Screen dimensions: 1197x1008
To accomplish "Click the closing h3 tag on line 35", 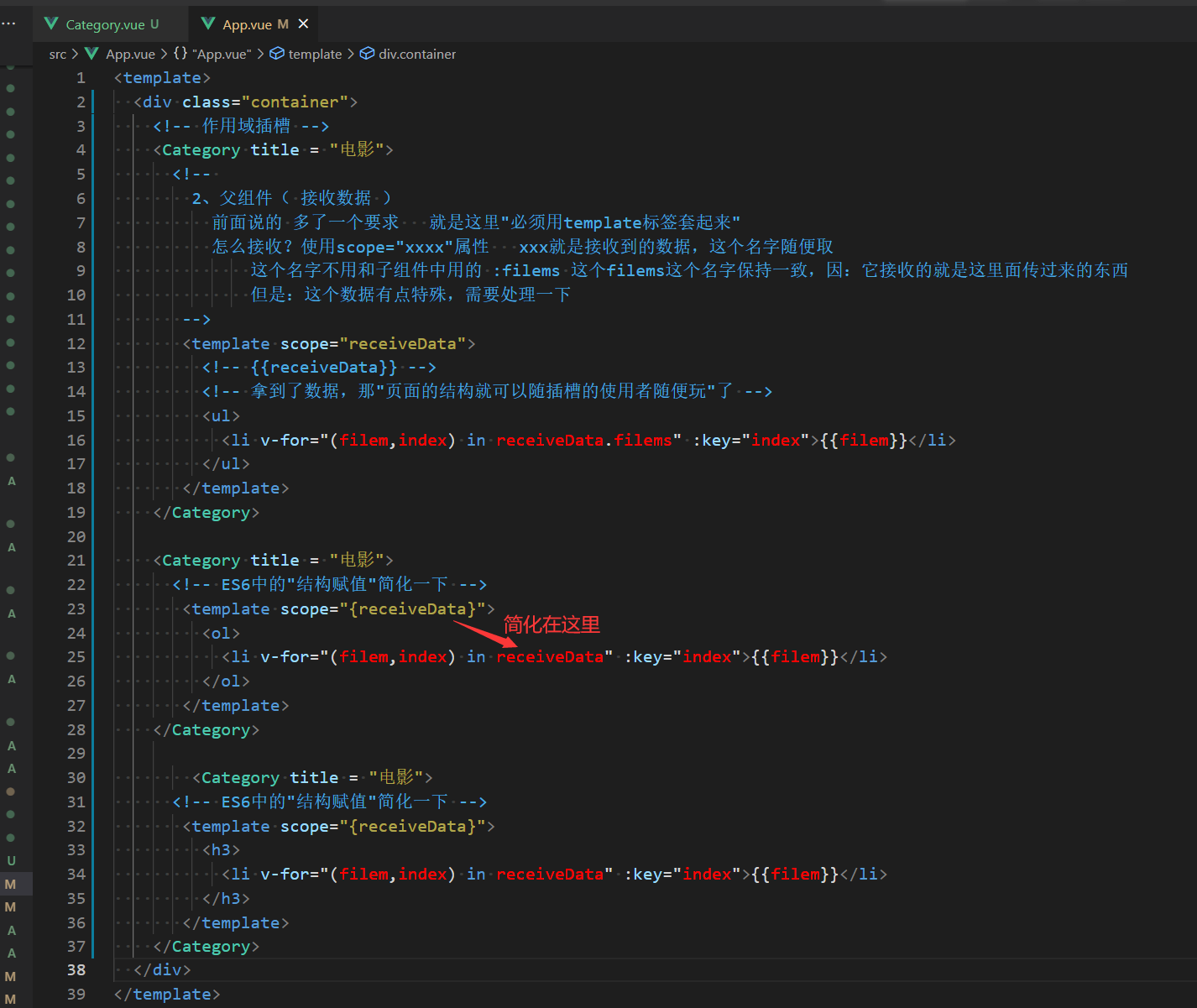I will 226,899.
